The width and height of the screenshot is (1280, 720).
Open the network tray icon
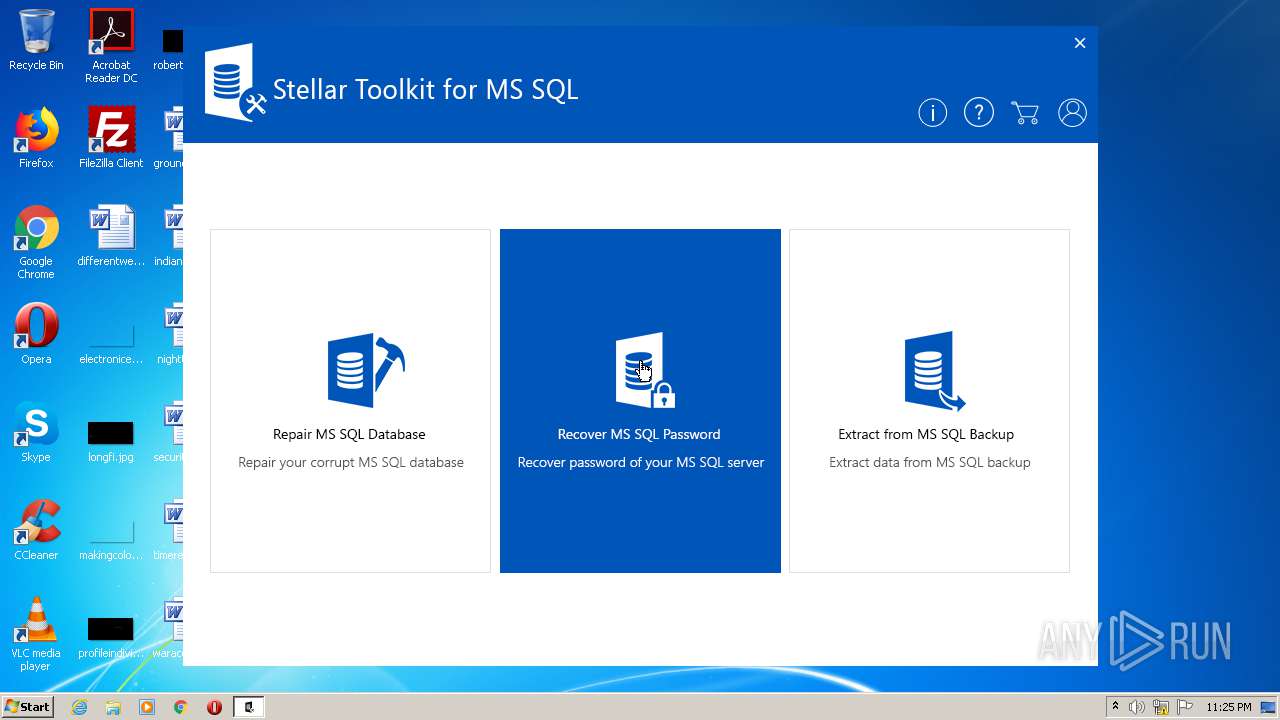tap(1161, 707)
